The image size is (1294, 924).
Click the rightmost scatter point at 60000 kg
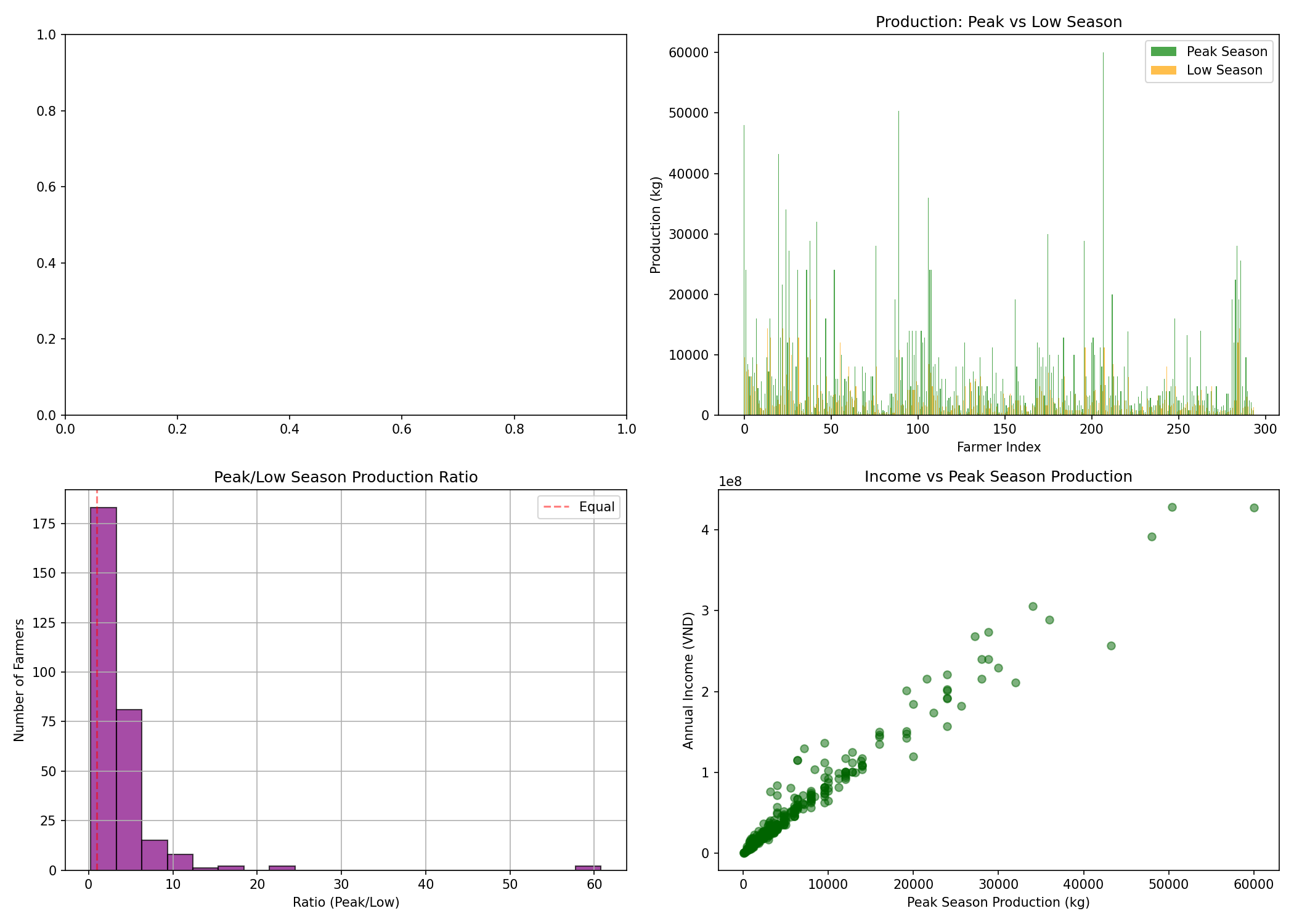click(1254, 508)
